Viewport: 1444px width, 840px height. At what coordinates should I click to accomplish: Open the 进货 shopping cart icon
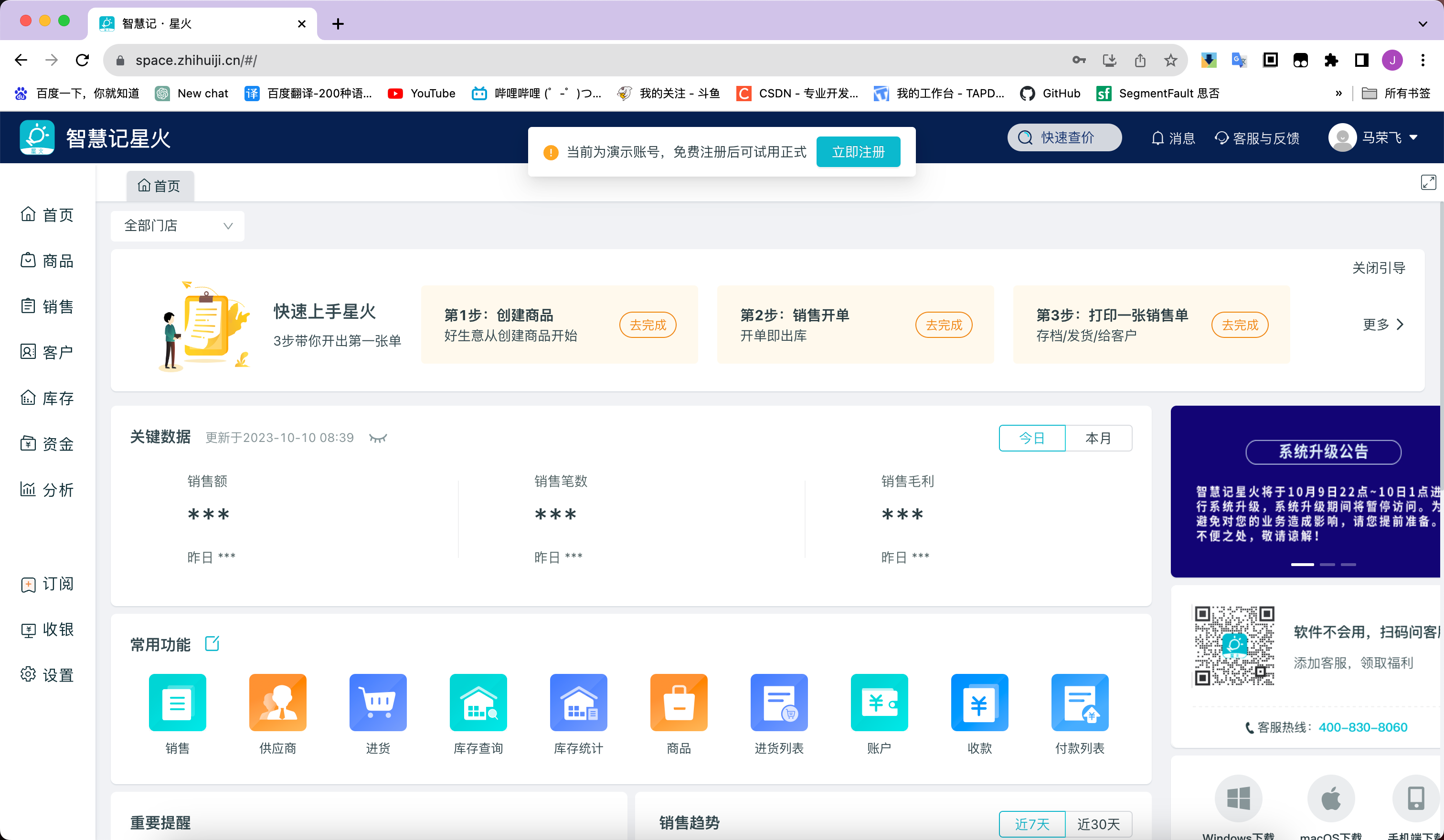[378, 702]
